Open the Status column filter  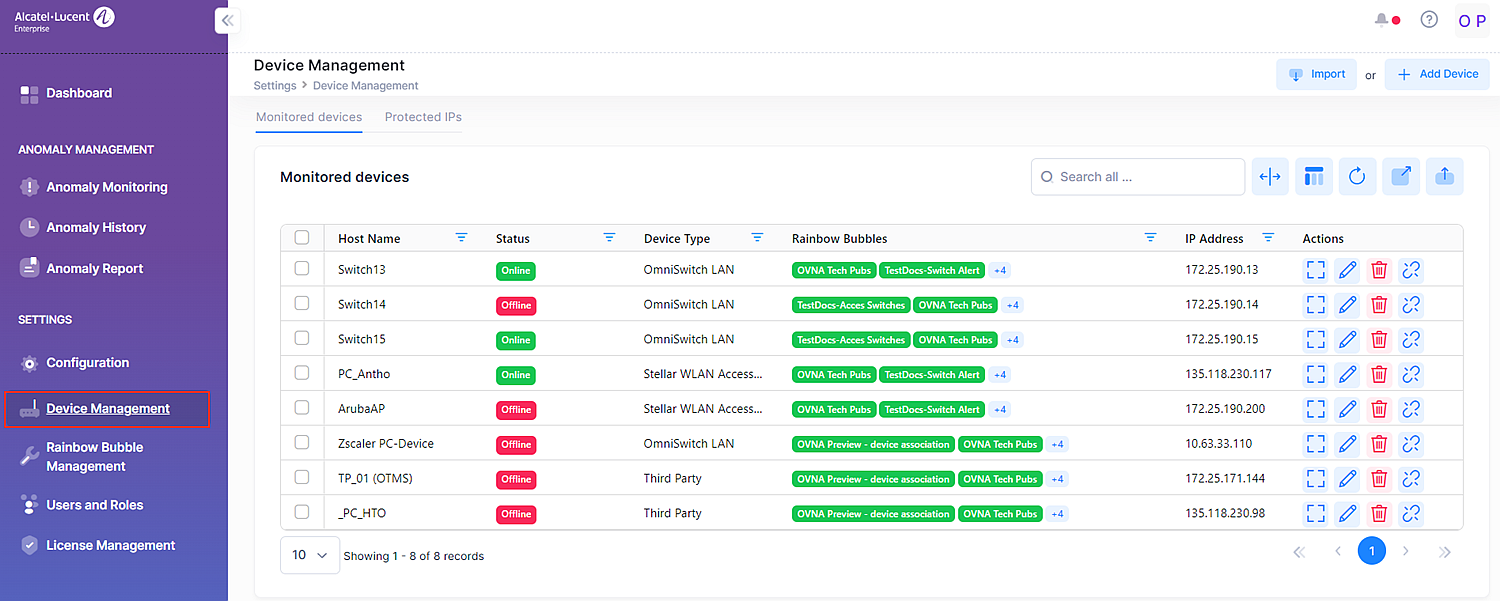click(x=610, y=237)
